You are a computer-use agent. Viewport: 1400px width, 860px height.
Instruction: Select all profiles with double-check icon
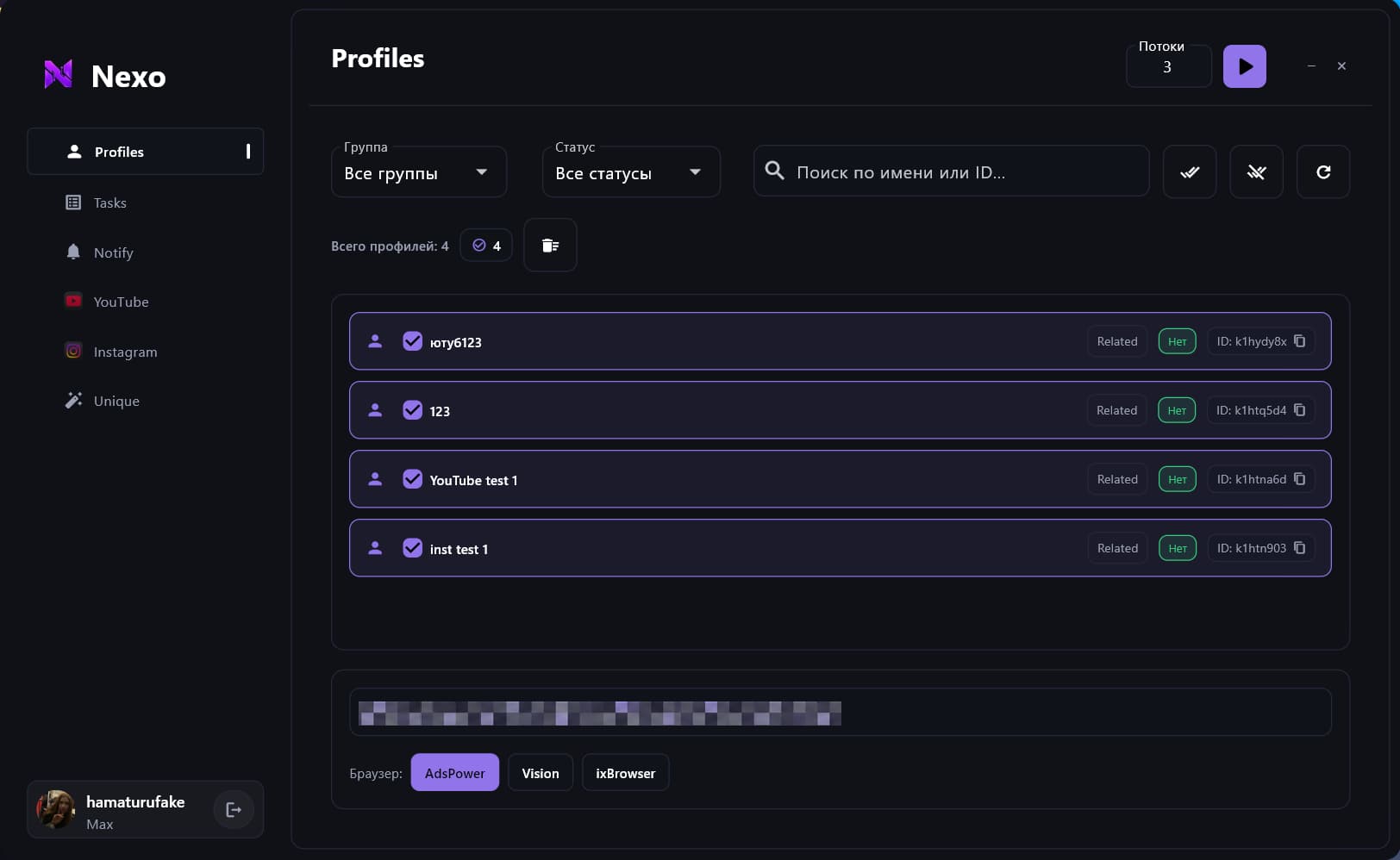(1190, 172)
